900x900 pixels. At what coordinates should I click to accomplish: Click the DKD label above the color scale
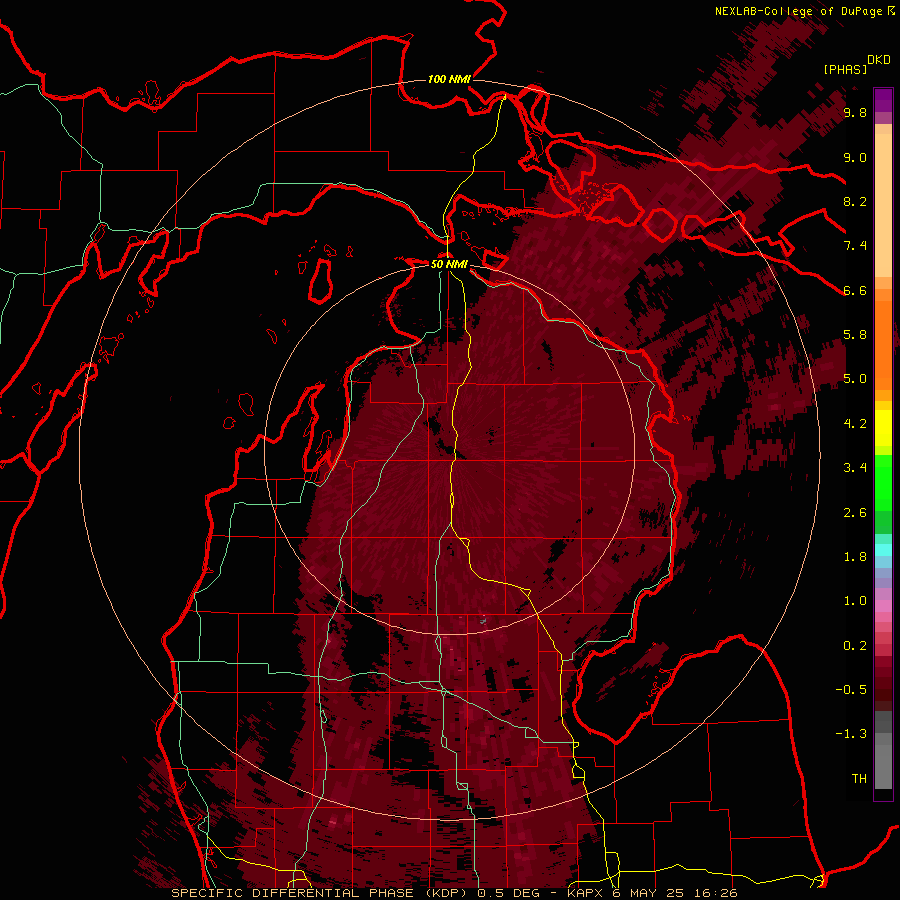point(879,60)
